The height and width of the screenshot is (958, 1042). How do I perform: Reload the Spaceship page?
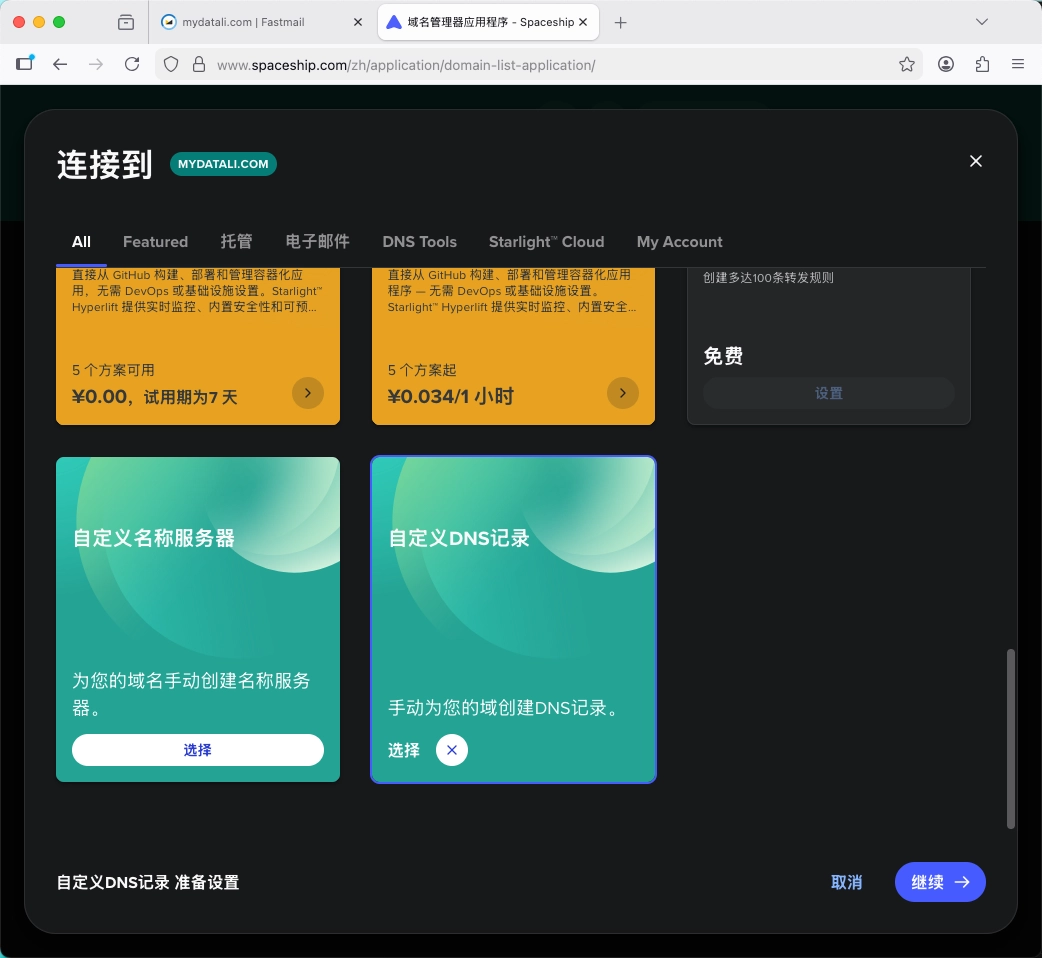(x=132, y=64)
